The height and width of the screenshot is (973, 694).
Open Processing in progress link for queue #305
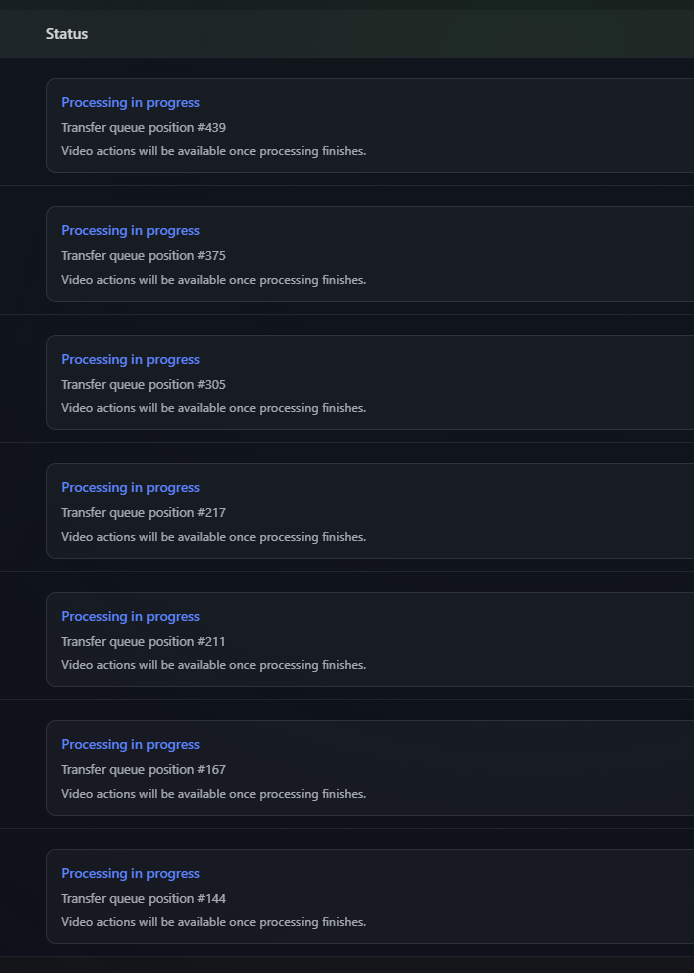(130, 359)
